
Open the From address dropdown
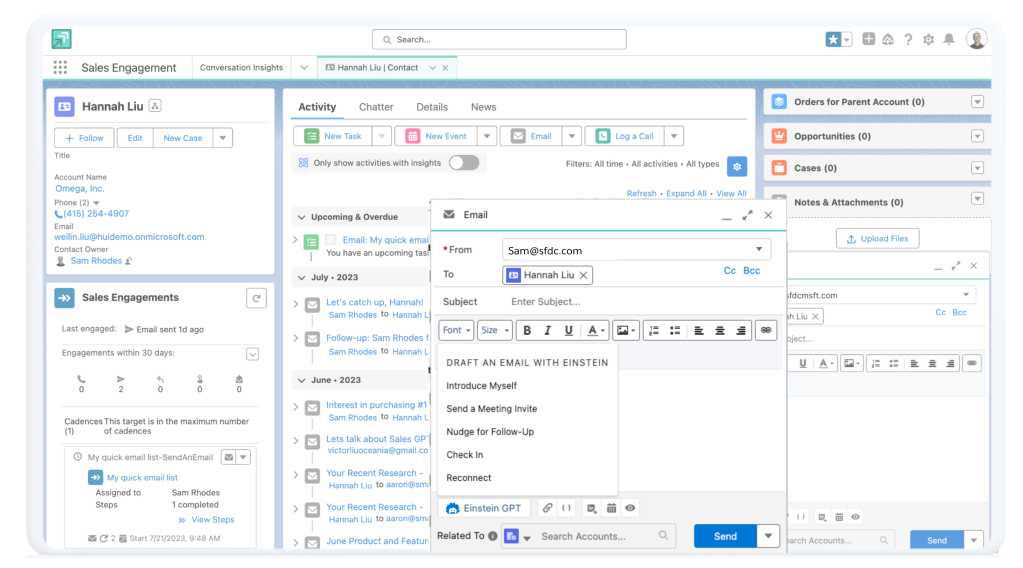pyautogui.click(x=759, y=250)
